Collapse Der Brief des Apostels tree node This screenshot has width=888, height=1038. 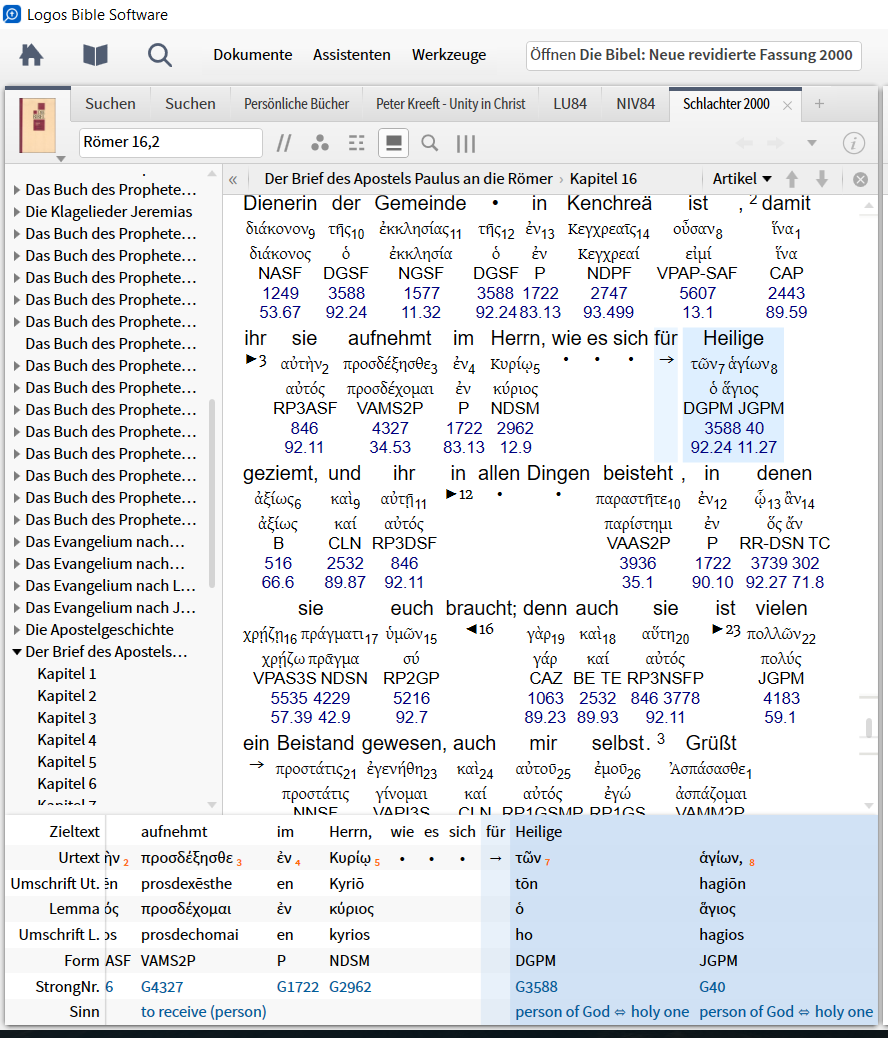tap(17, 652)
